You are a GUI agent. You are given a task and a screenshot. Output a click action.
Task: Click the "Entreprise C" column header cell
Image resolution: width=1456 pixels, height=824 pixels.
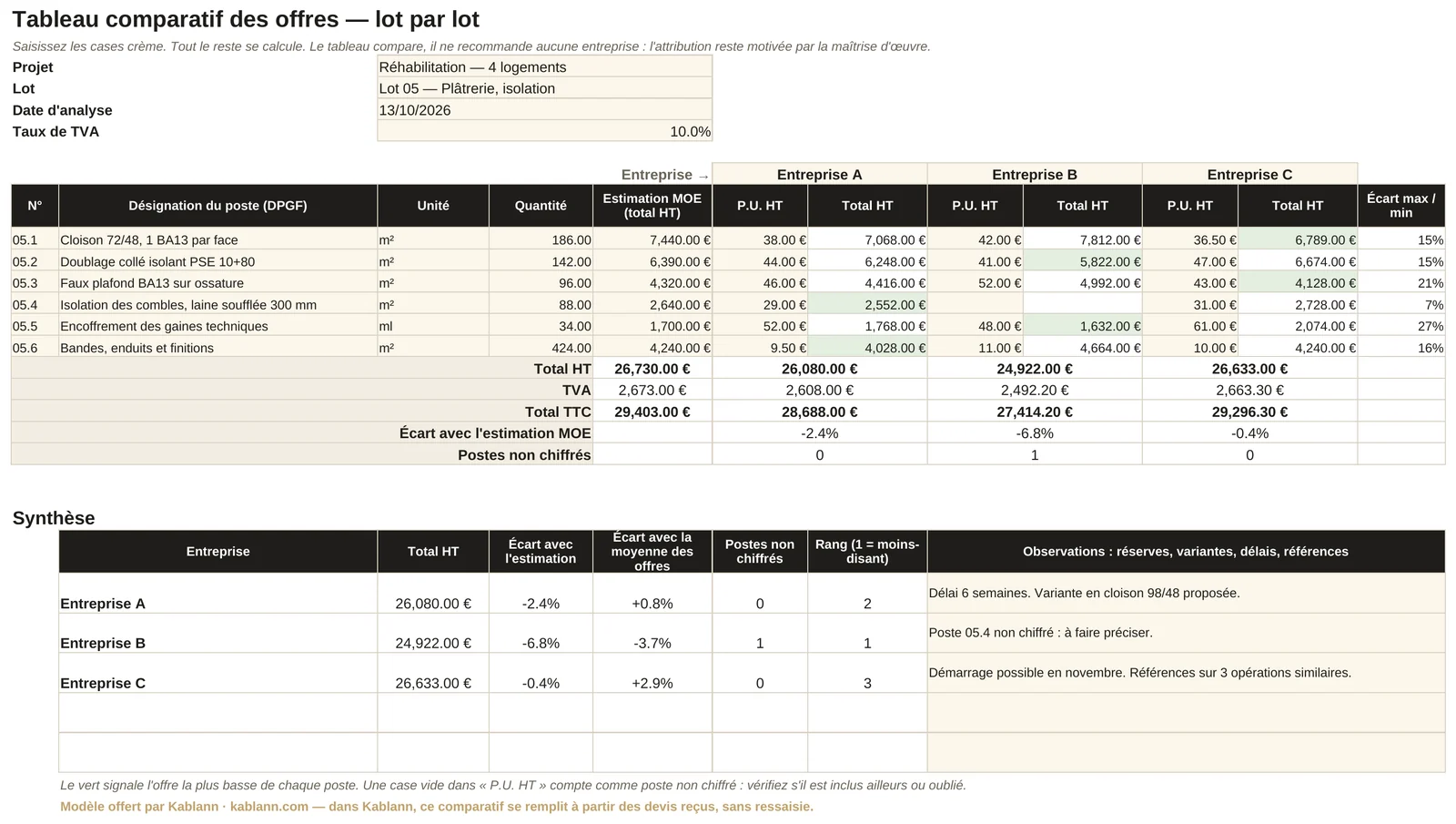coord(1249,174)
